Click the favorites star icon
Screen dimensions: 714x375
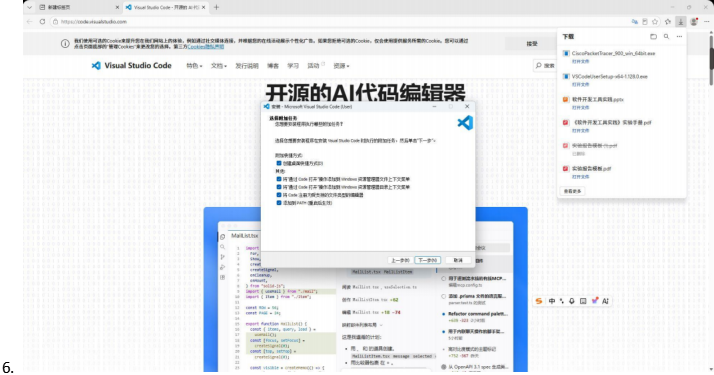[x=655, y=21]
